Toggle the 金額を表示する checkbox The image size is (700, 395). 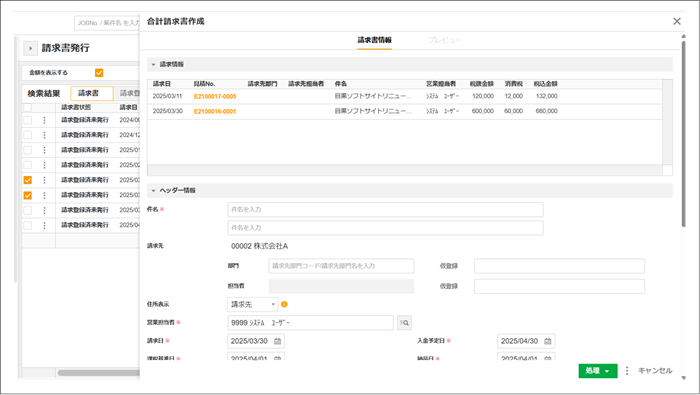pos(99,72)
